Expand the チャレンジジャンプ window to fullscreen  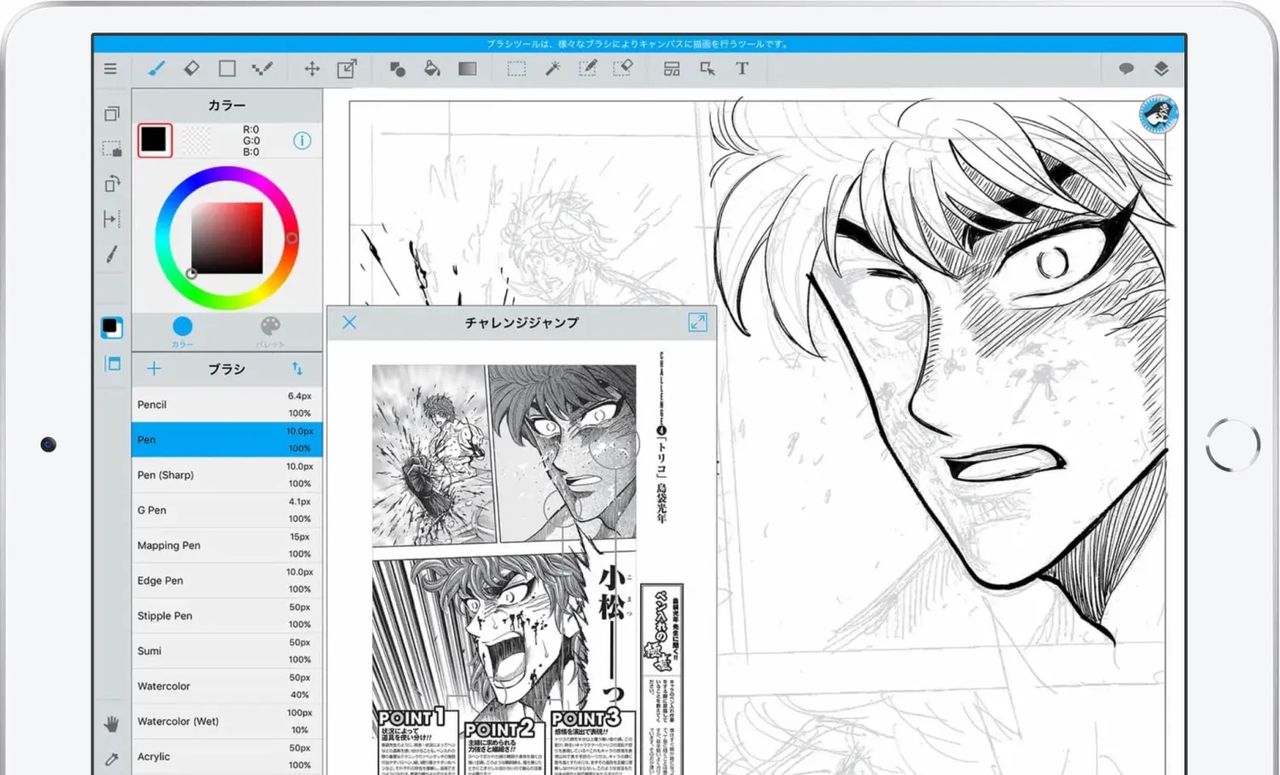pos(697,322)
